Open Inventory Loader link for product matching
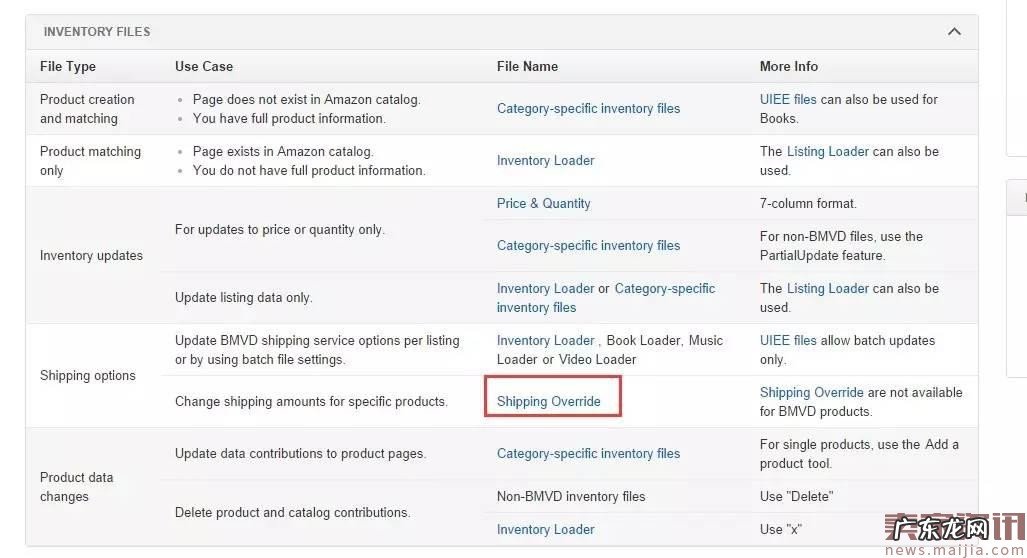The image size is (1027, 558). 545,160
